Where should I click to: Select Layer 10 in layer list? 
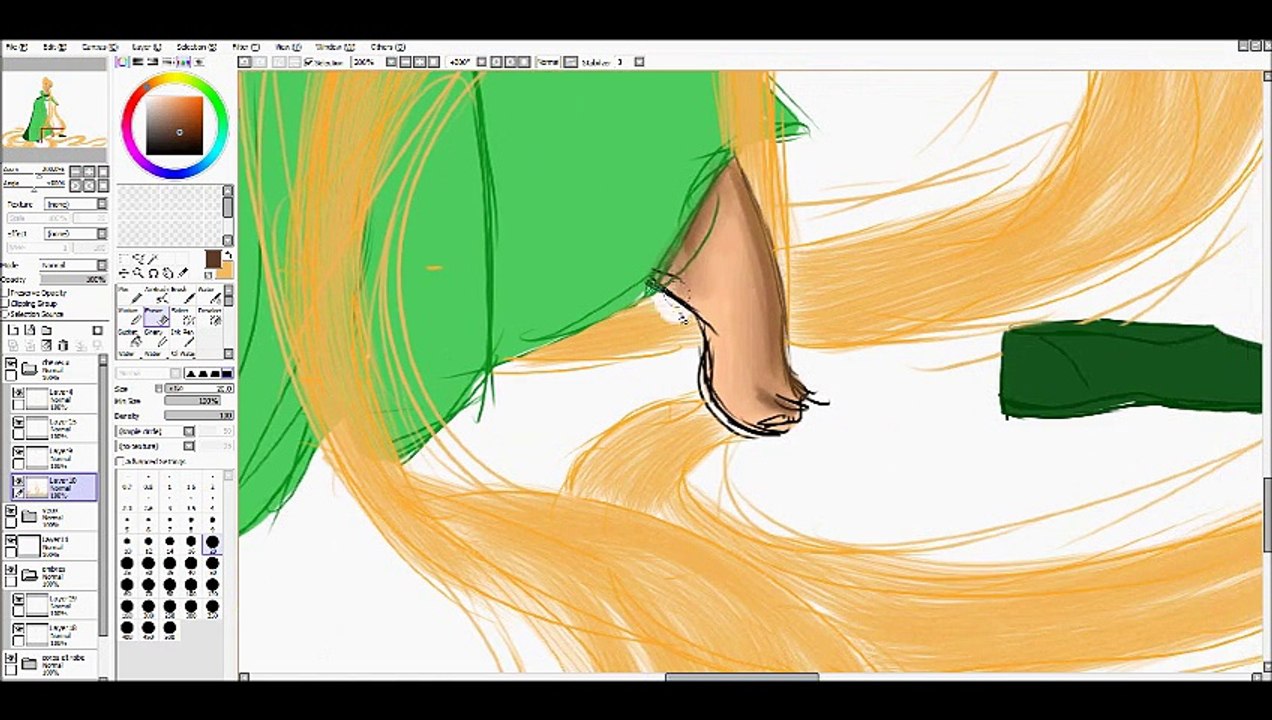click(x=55, y=487)
